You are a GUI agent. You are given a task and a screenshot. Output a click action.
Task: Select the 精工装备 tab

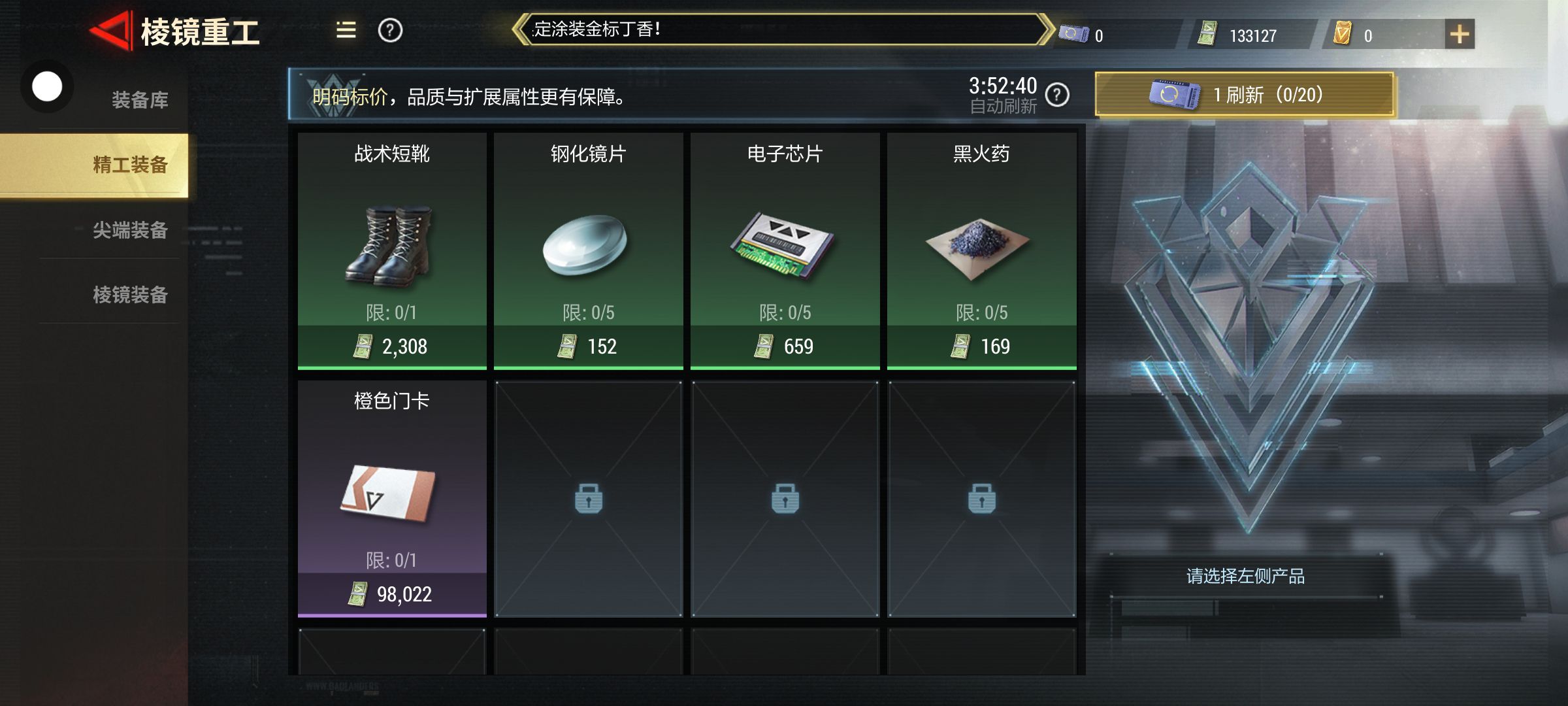tap(94, 165)
